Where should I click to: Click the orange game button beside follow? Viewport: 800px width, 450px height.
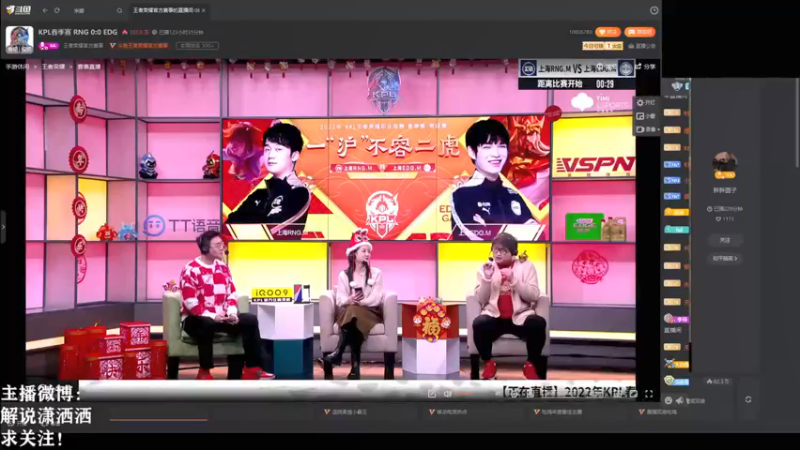pyautogui.click(x=640, y=32)
